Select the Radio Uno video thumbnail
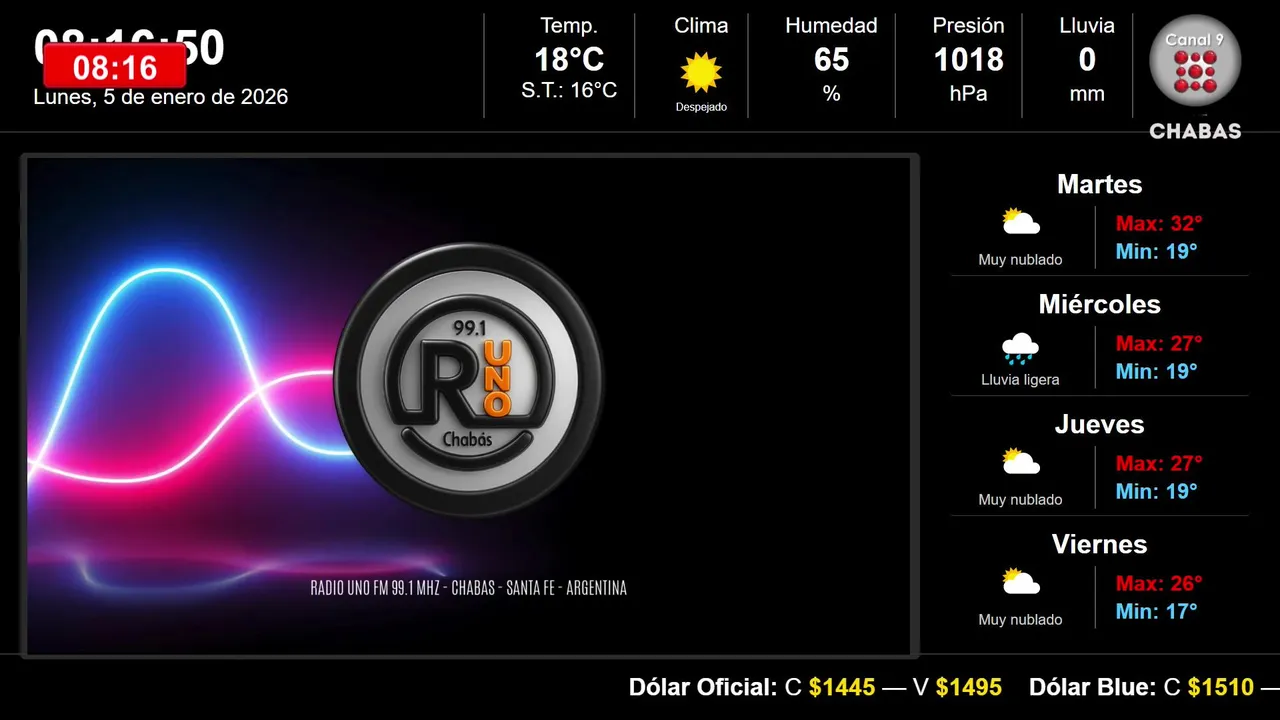Viewport: 1280px width, 720px height. coord(469,406)
